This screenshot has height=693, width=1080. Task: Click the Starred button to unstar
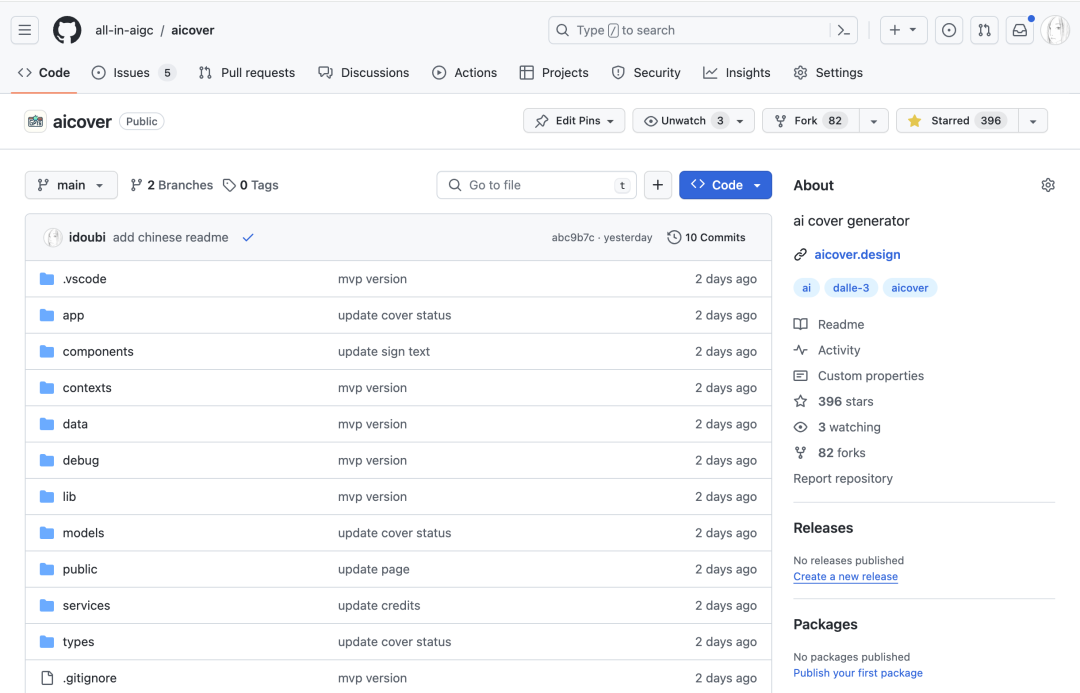click(957, 121)
